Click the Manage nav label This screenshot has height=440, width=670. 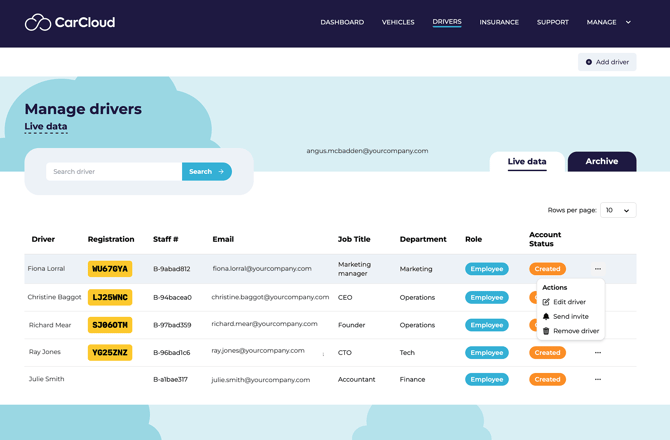(x=601, y=22)
